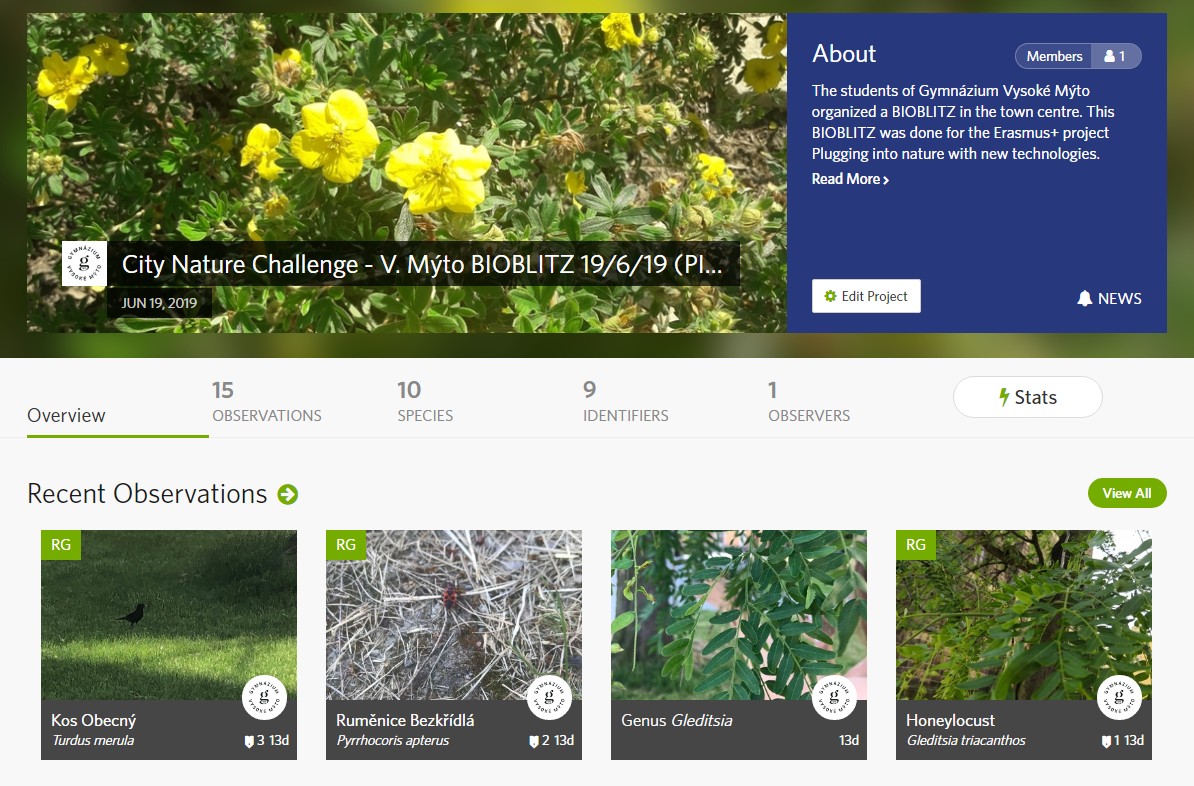Screen dimensions: 1194x786
Task: Click the bell NEWS icon
Action: pos(1084,299)
